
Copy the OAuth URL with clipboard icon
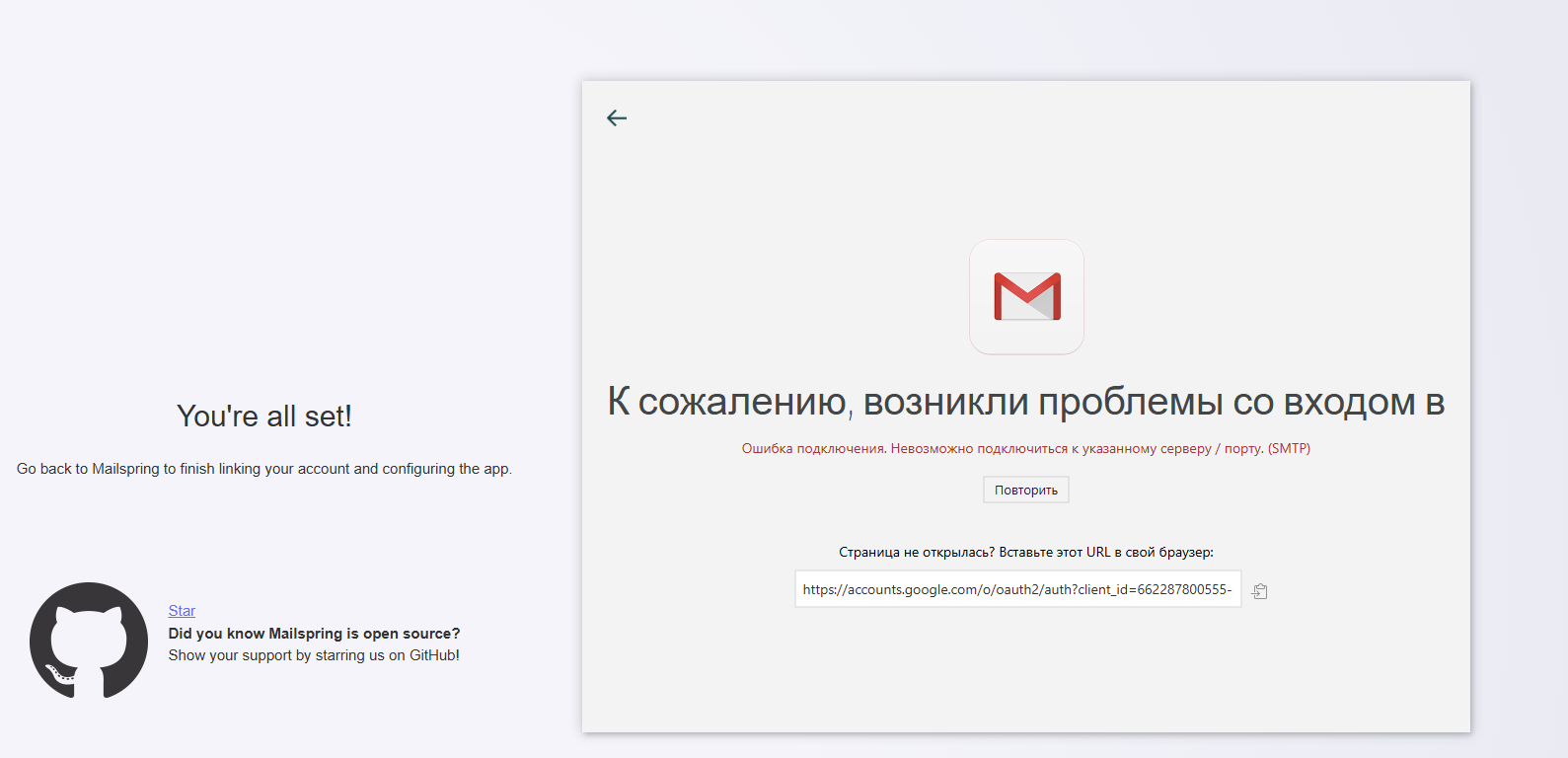(x=1260, y=591)
